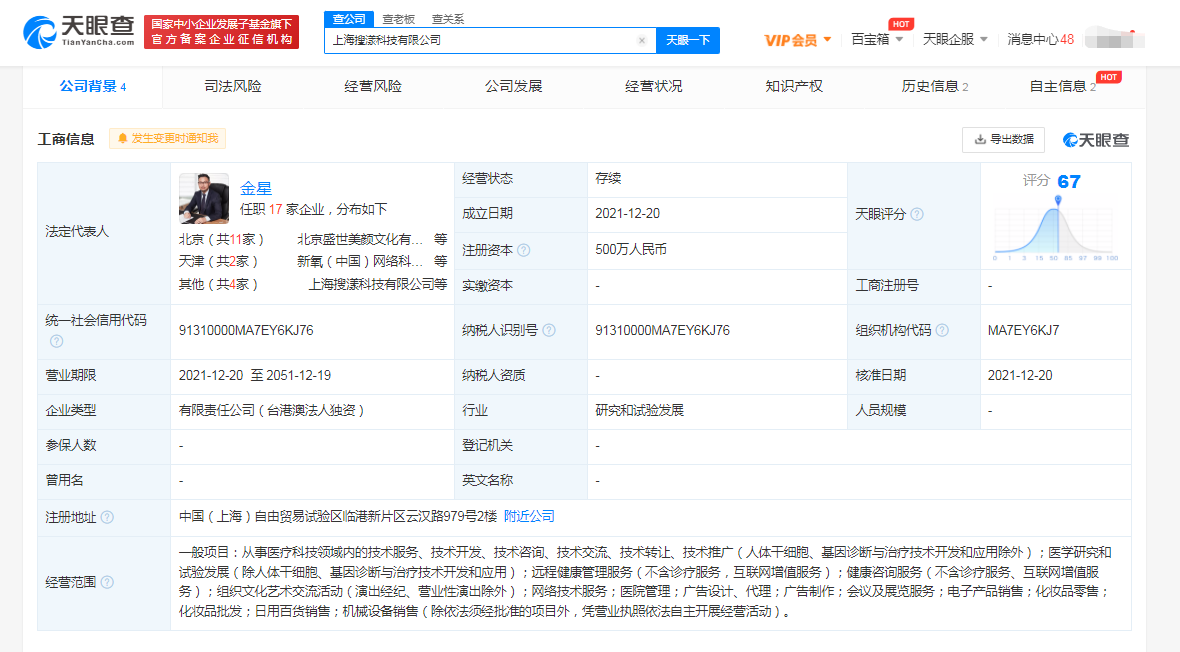Clear the search box with the X icon
1180x652 pixels.
[x=642, y=41]
